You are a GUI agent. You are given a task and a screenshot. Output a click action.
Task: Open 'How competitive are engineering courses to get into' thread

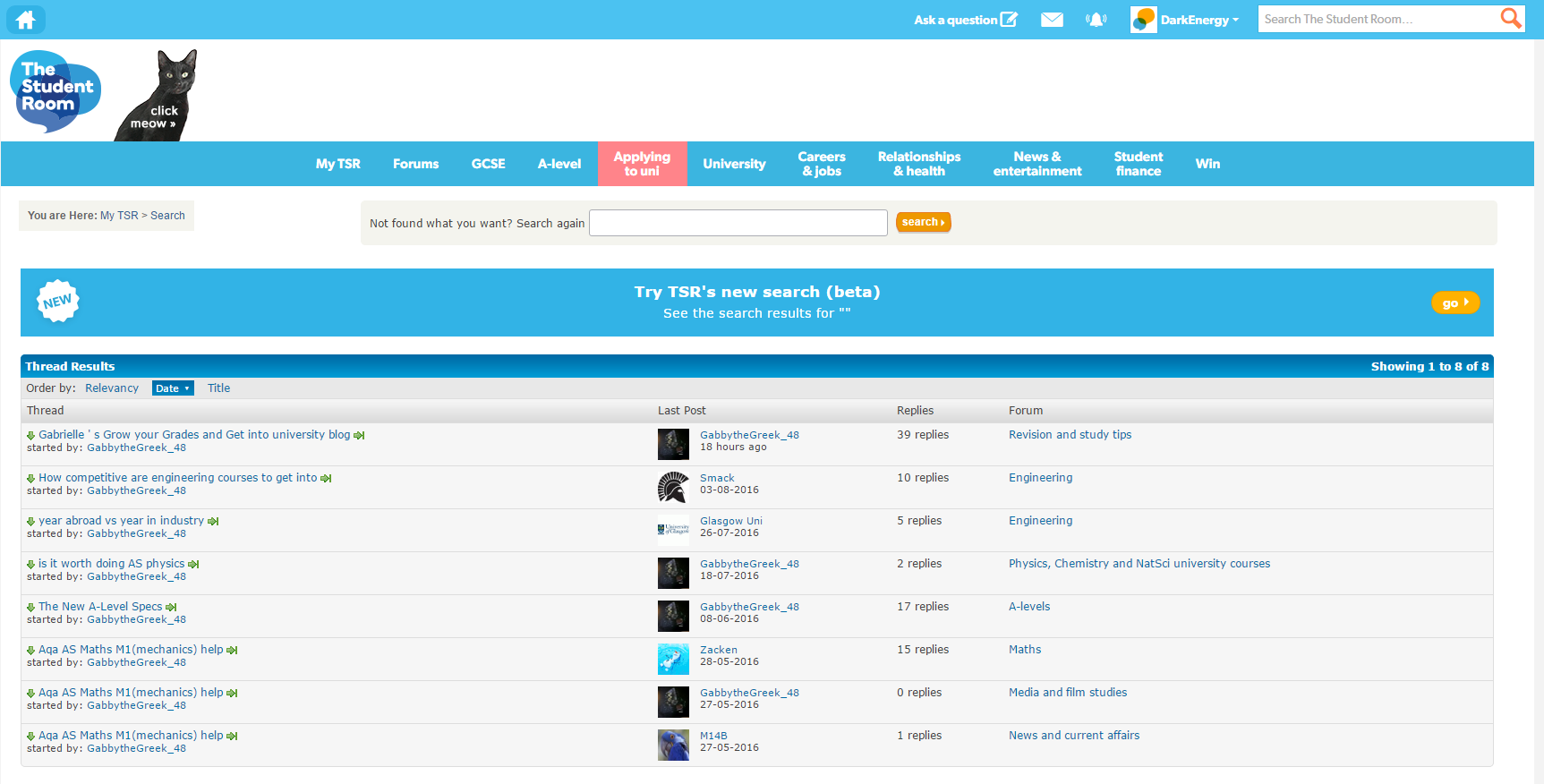pos(177,478)
